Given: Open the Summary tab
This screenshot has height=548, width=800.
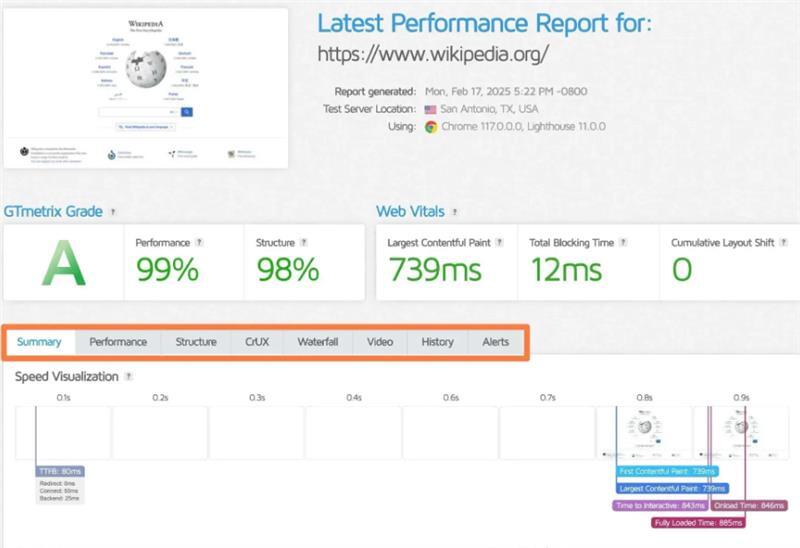Looking at the screenshot, I should [x=39, y=342].
